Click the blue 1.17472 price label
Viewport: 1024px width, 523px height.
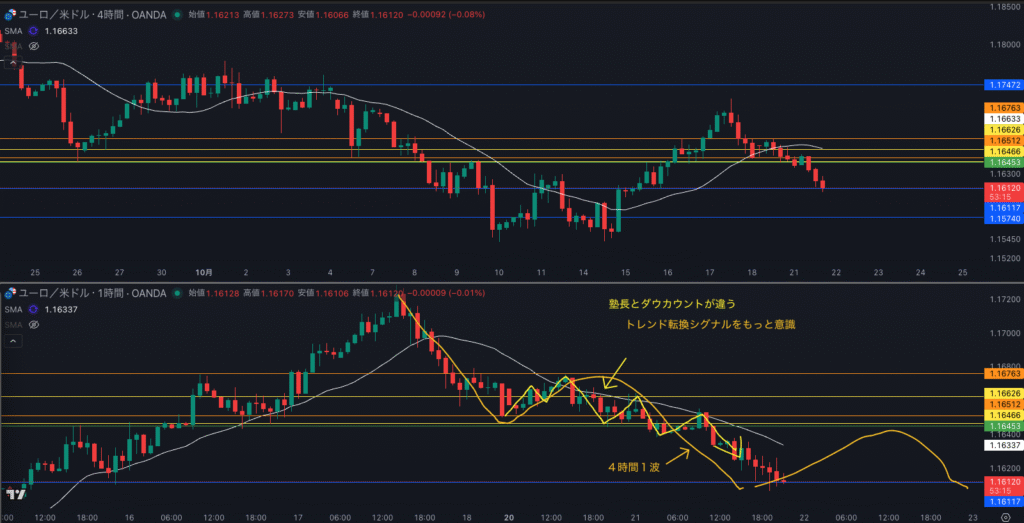(x=1003, y=85)
